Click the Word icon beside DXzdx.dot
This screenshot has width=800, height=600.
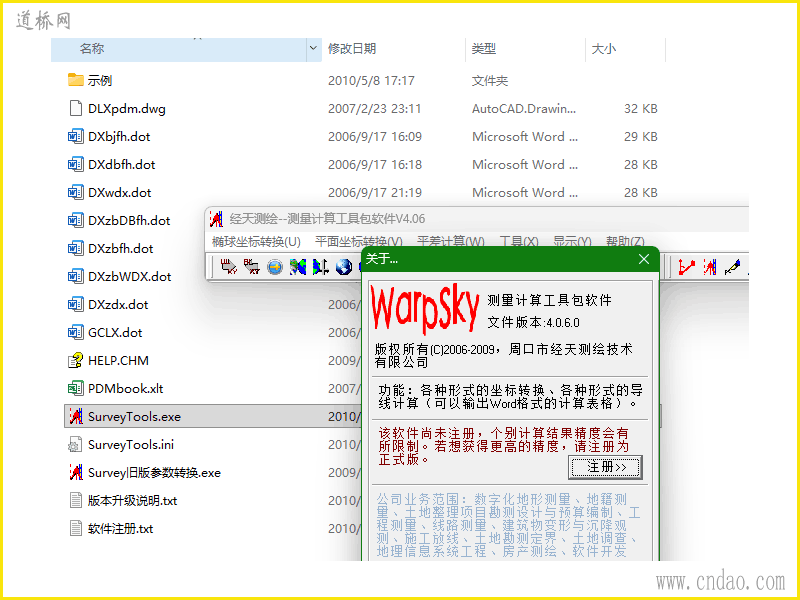76,305
